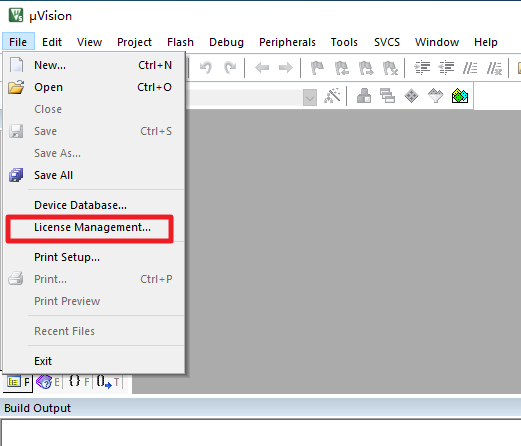This screenshot has width=521, height=446.
Task: Click the µVision app logo icon
Action: 16,15
